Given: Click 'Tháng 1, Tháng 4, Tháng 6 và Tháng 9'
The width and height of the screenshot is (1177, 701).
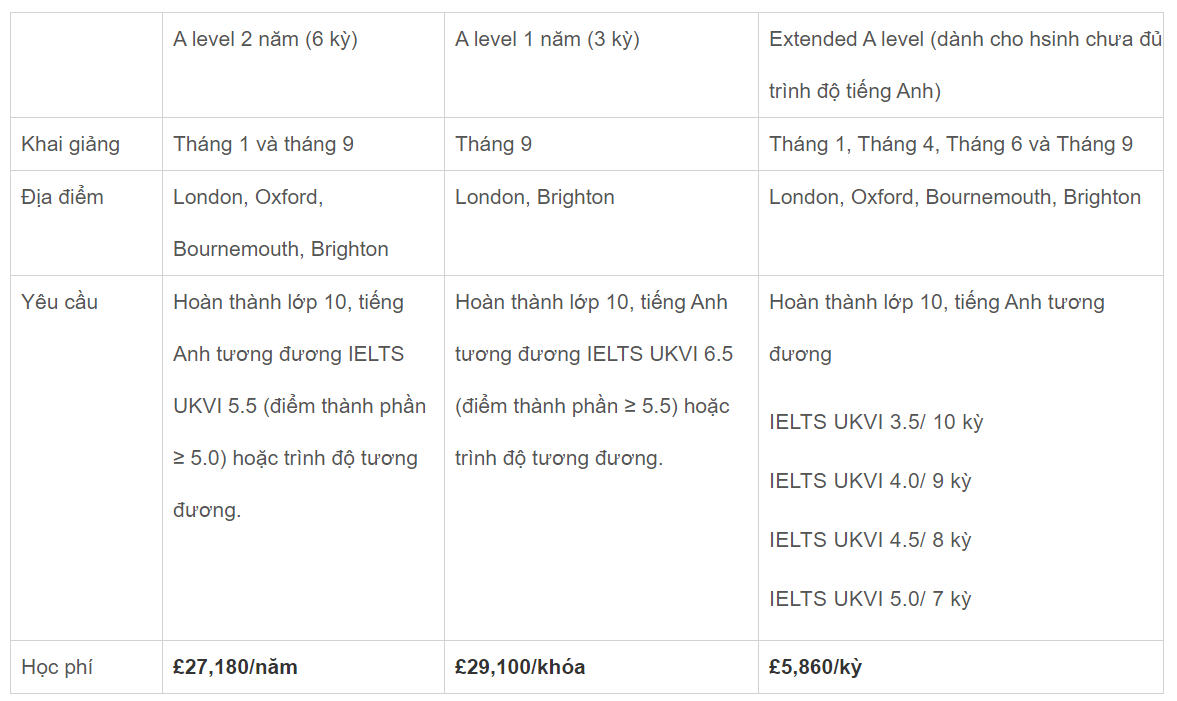Looking at the screenshot, I should [x=951, y=144].
